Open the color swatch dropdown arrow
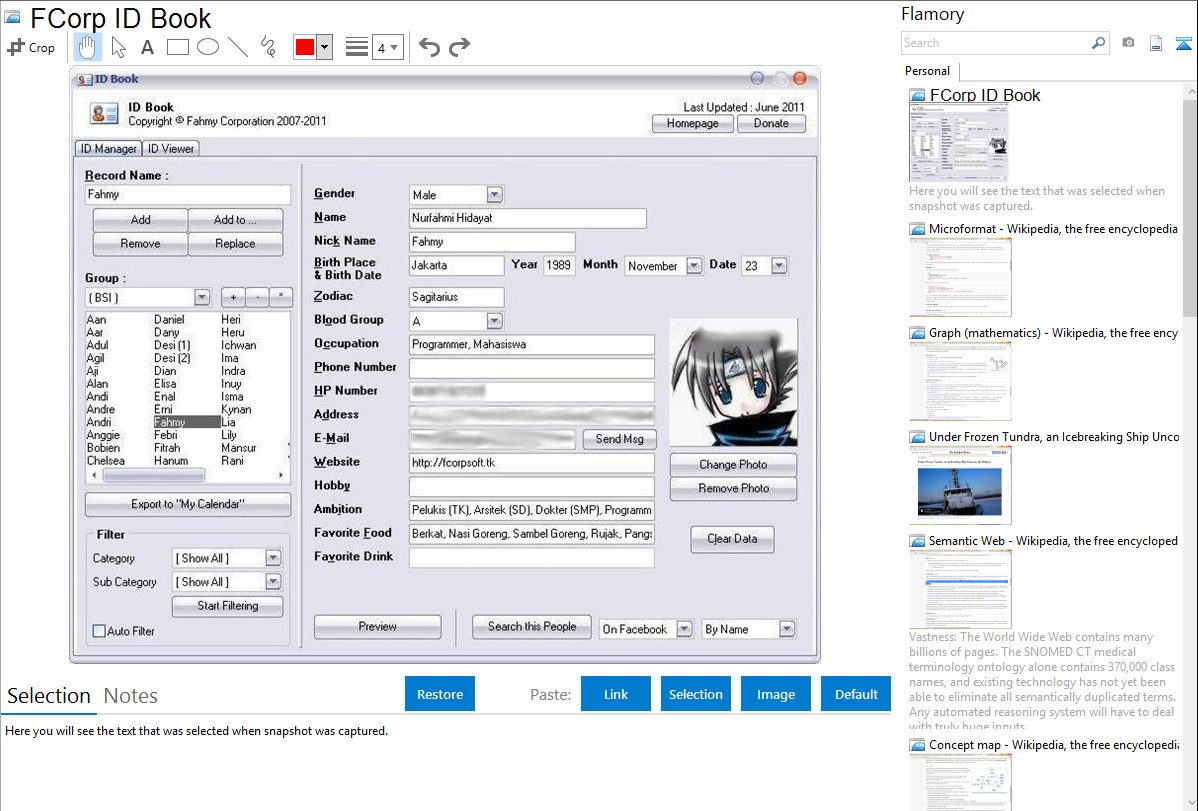This screenshot has width=1198, height=811. pos(325,47)
